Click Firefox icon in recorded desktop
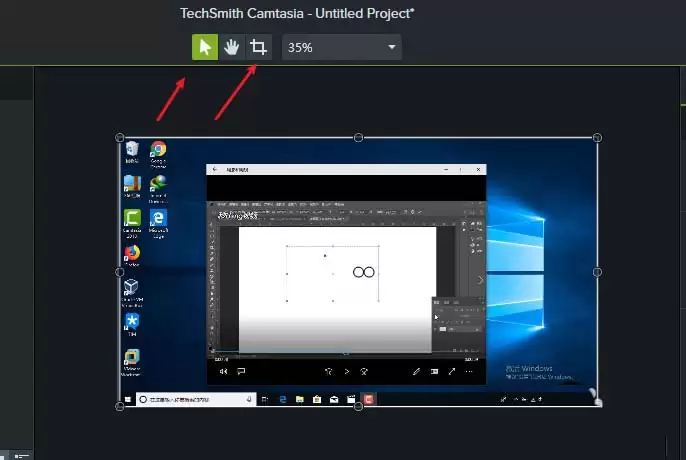This screenshot has height=460, width=686. pyautogui.click(x=132, y=256)
